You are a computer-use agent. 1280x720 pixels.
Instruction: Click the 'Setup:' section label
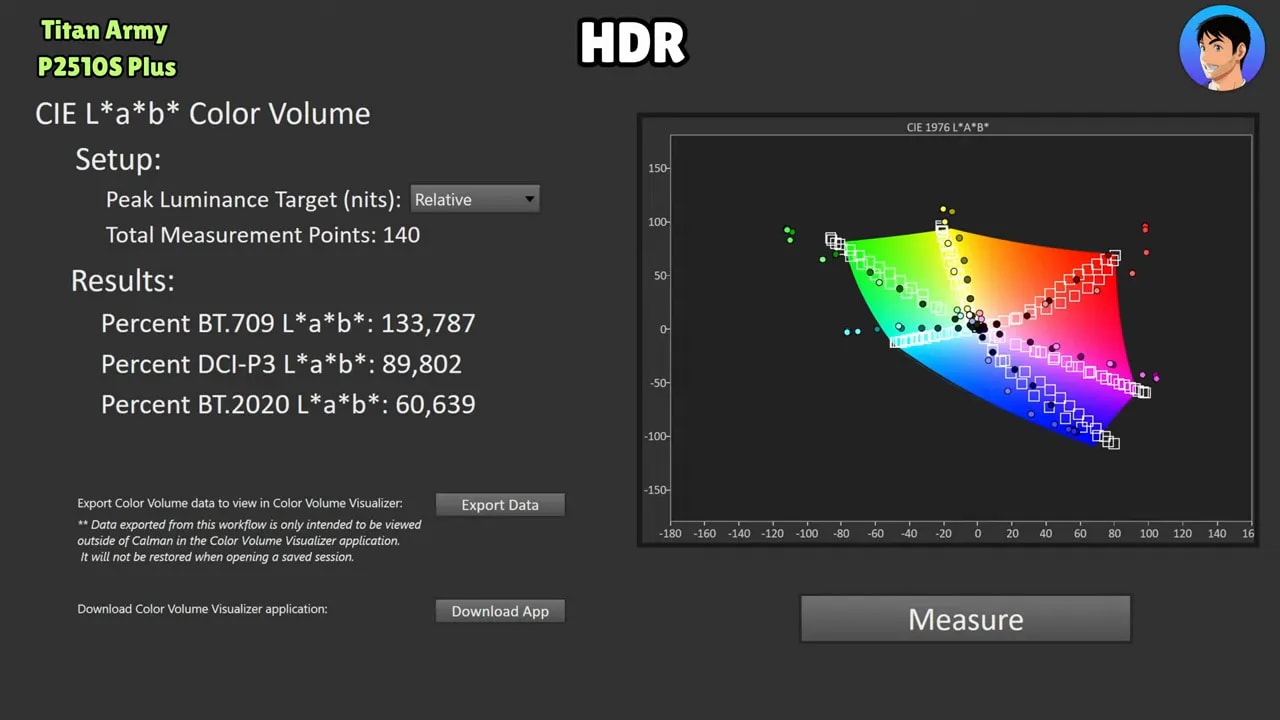point(118,160)
